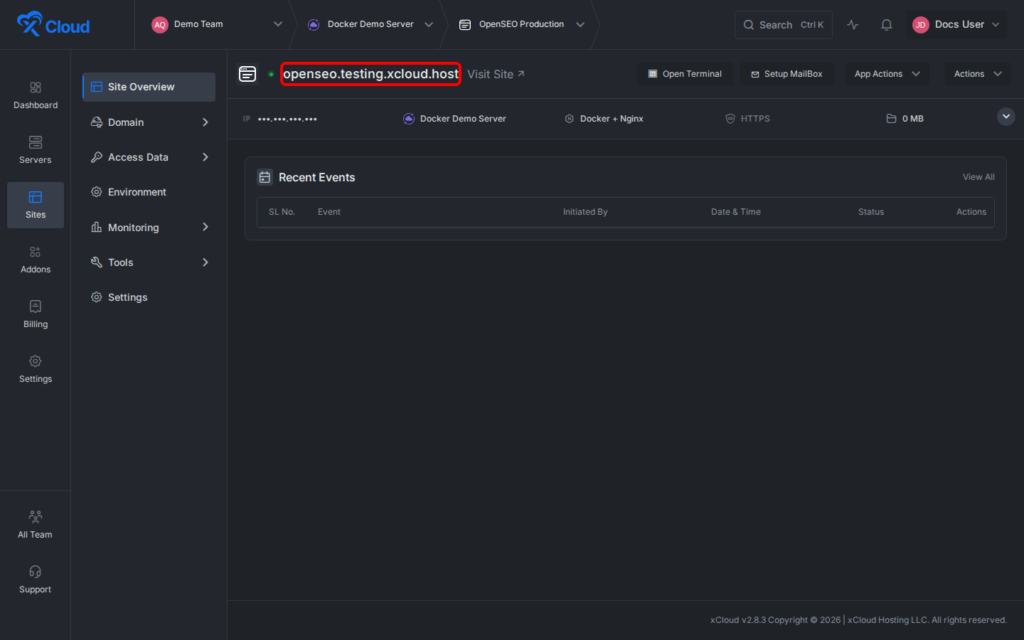Expand the Docker Demo Server breadcrumb dropdown
1024x640 pixels.
pyautogui.click(x=428, y=25)
